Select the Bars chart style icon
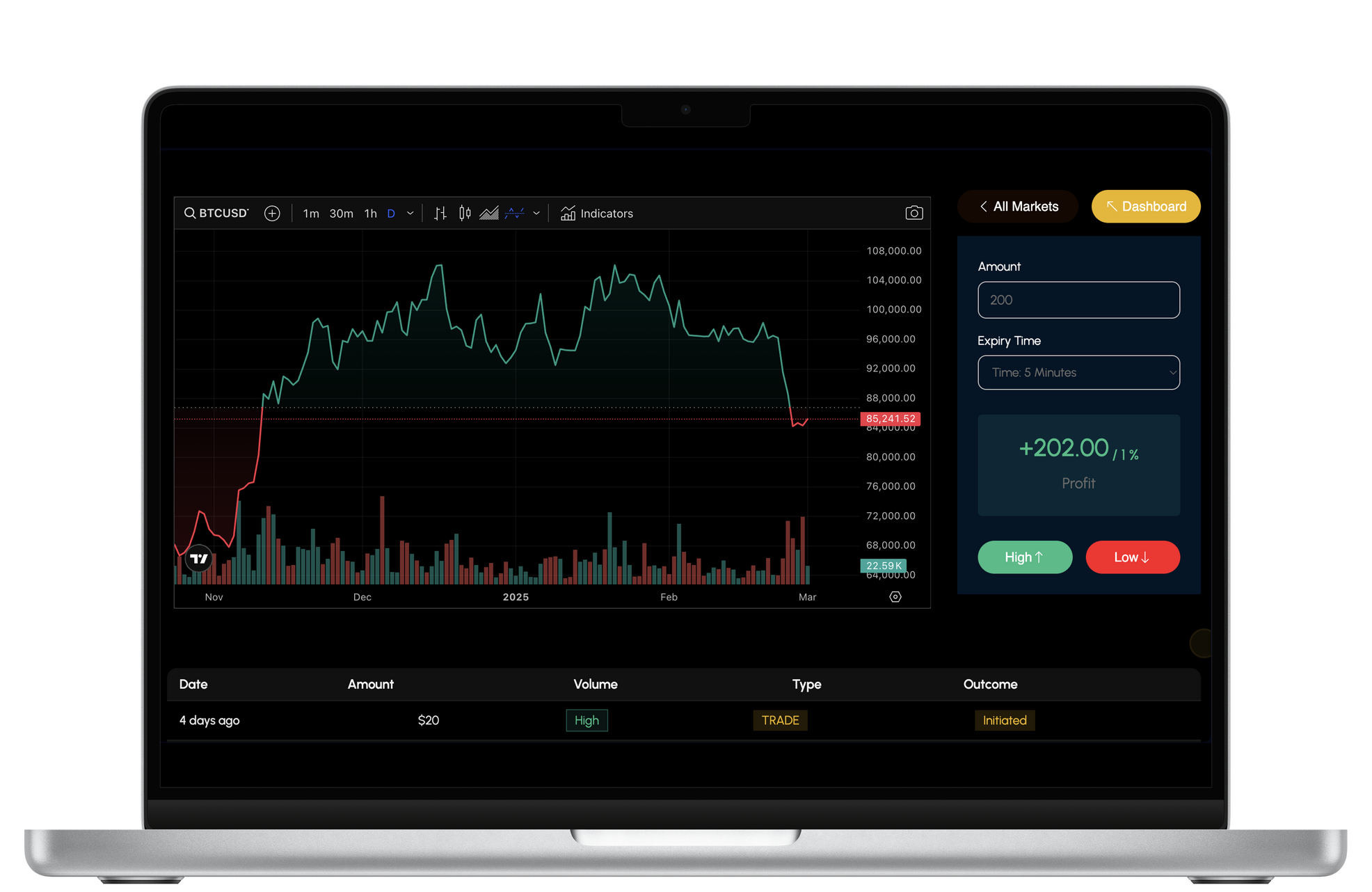The image size is (1372, 892). pyautogui.click(x=440, y=214)
